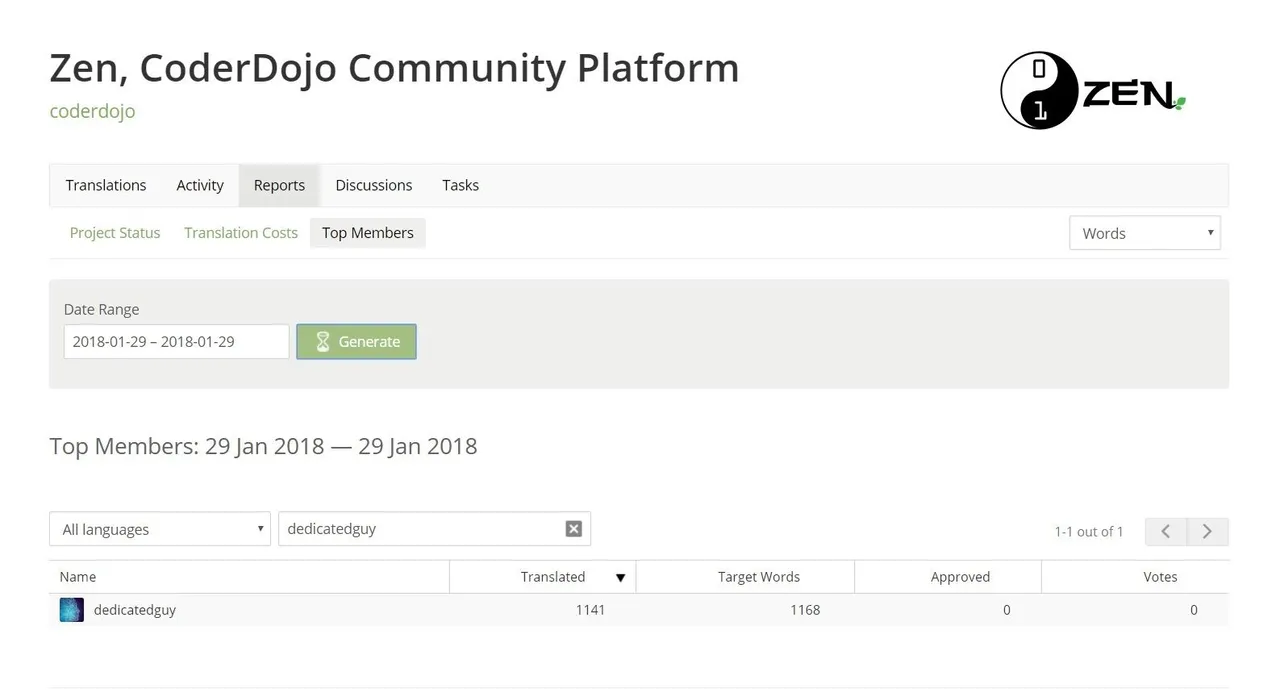Image resolution: width=1280 pixels, height=693 pixels.
Task: Select the Top Members sub-tab
Action: pyautogui.click(x=368, y=233)
